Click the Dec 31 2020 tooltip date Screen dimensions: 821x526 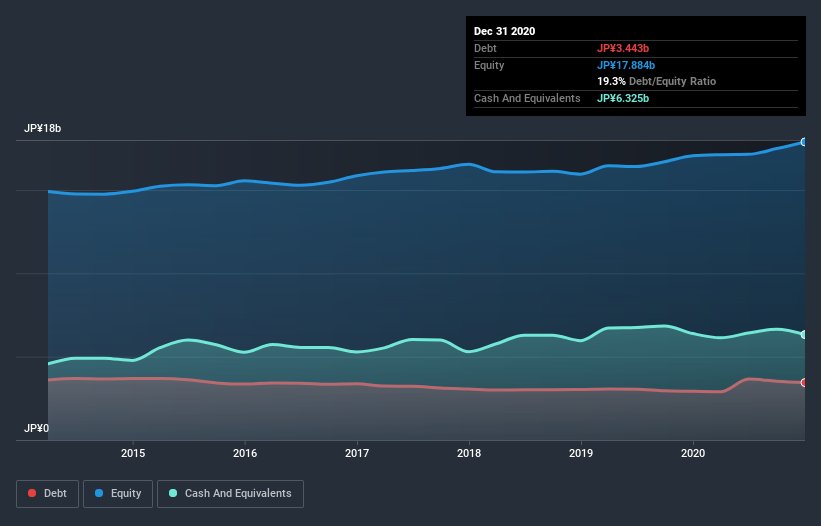tap(504, 31)
